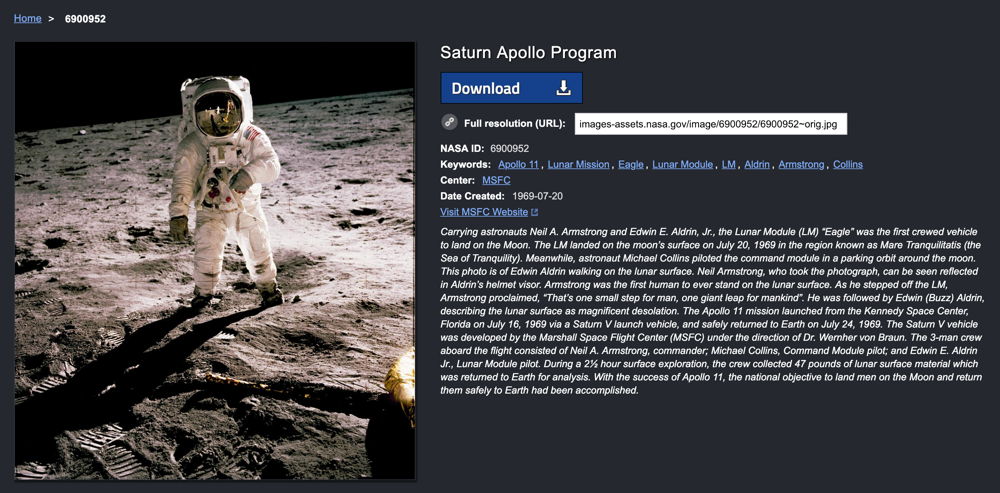
Task: Open the Eagle keyword link
Action: pyautogui.click(x=631, y=164)
